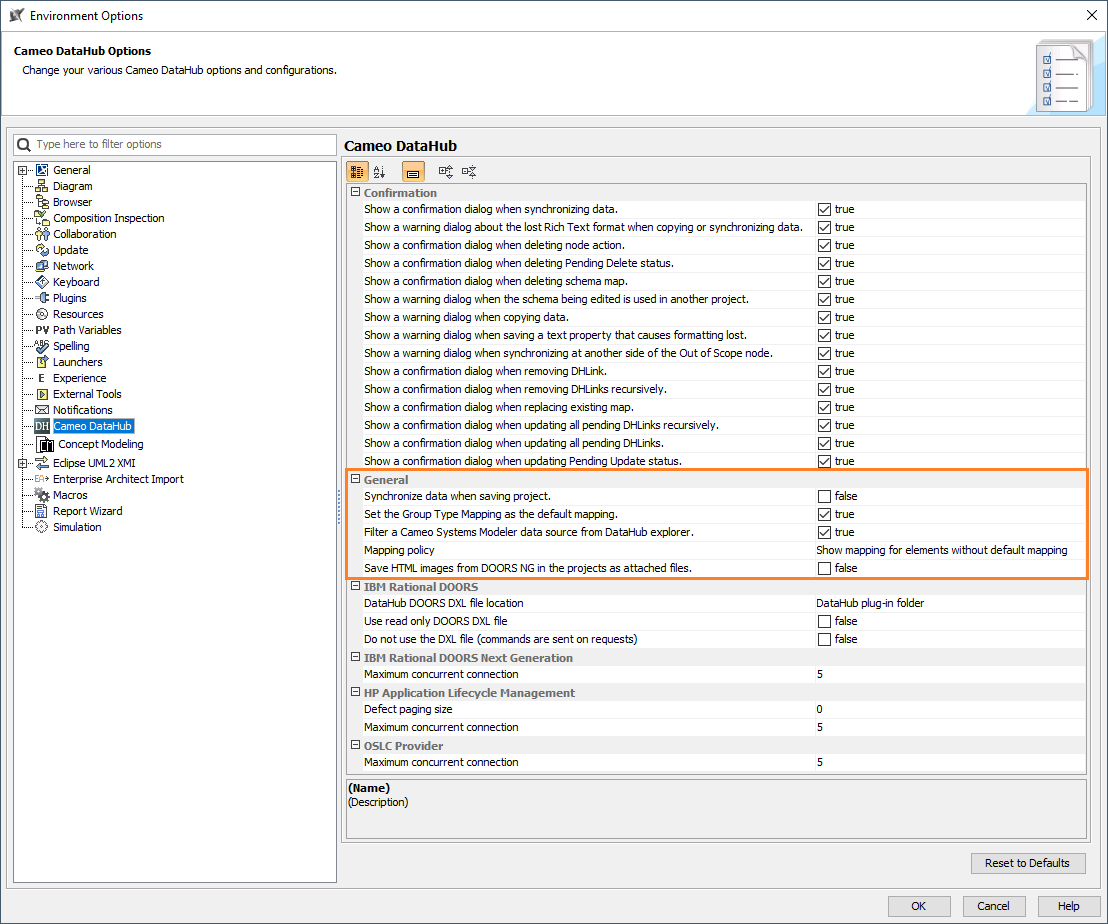Screen dimensions: 1108x924
Task: Expand the General tree node in sidebar
Action: pyautogui.click(x=22, y=169)
